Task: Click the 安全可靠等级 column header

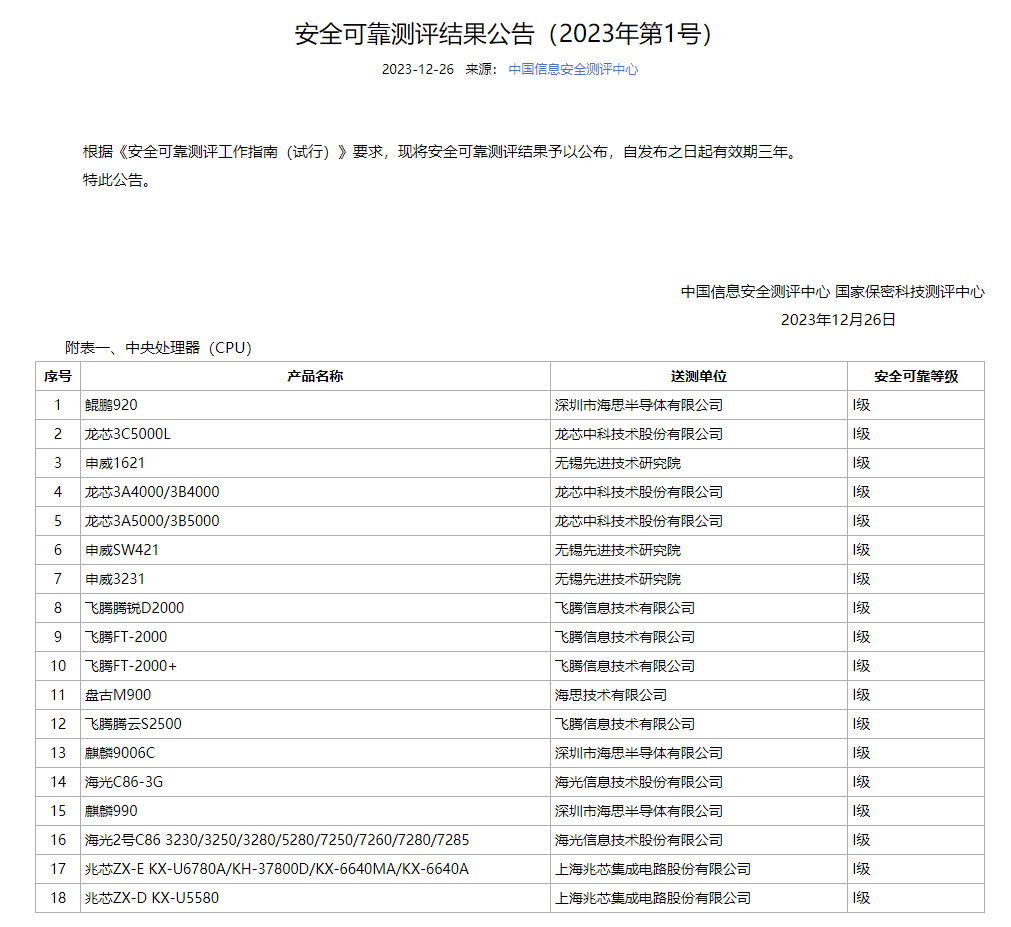Action: point(916,376)
